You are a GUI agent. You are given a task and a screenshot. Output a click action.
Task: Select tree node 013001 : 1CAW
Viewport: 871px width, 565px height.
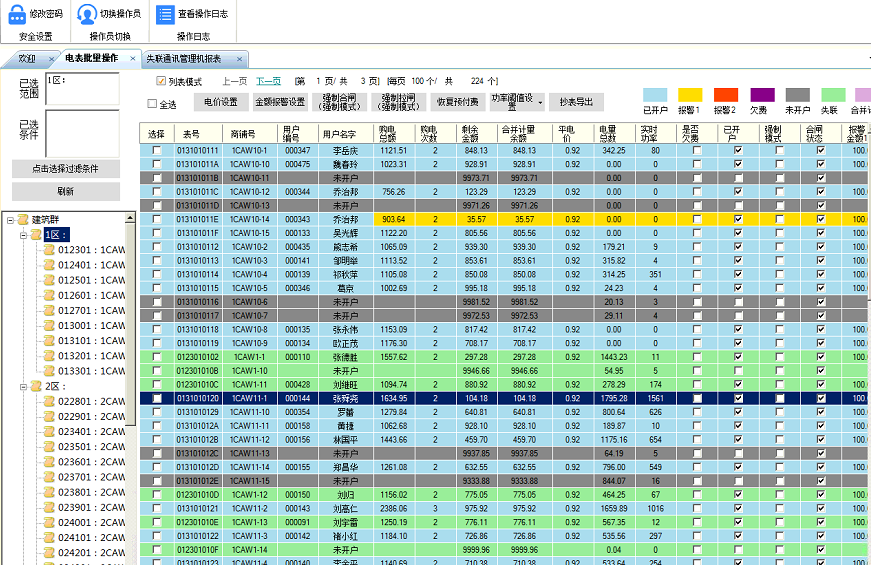[91, 326]
